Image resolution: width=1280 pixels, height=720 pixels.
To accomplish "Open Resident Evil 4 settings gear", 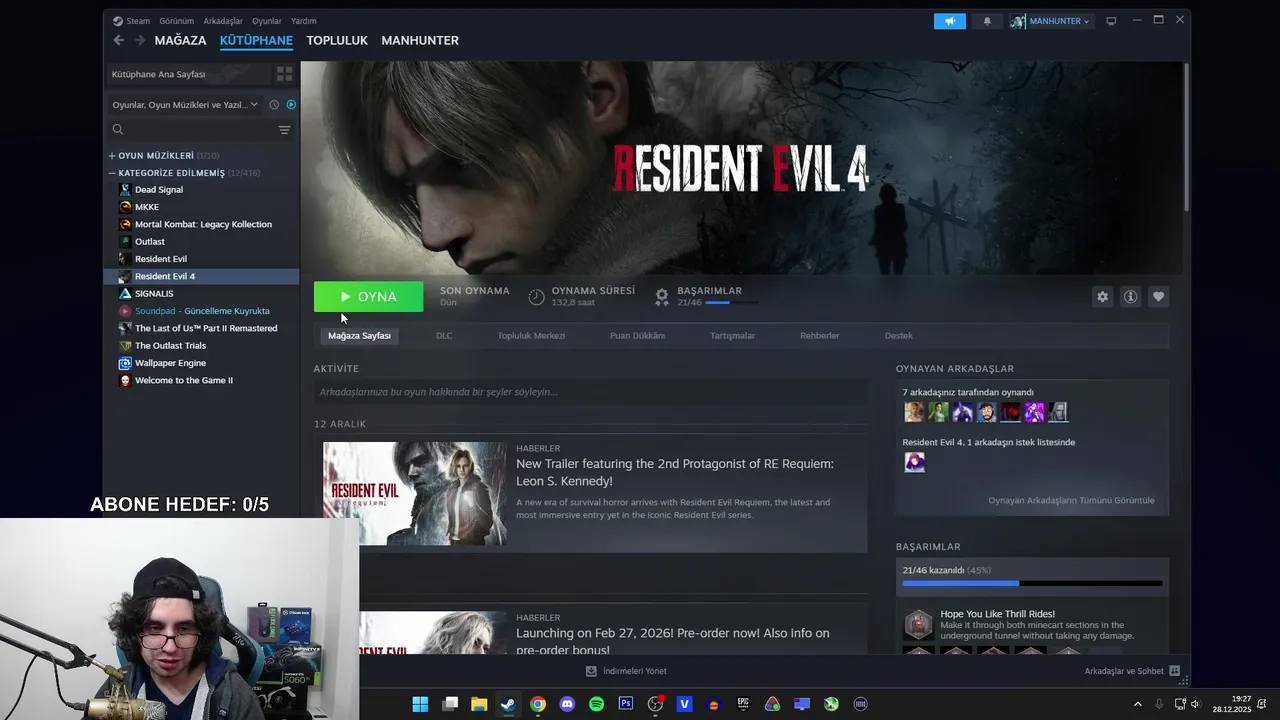I will tap(1102, 297).
